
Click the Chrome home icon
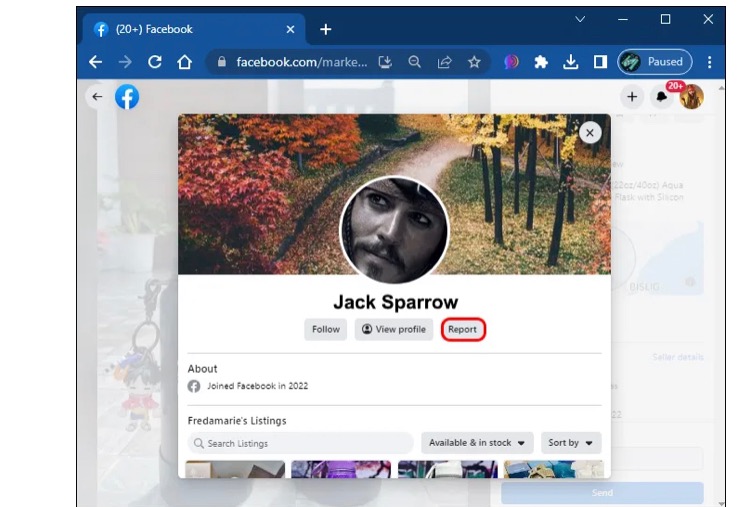pos(184,62)
